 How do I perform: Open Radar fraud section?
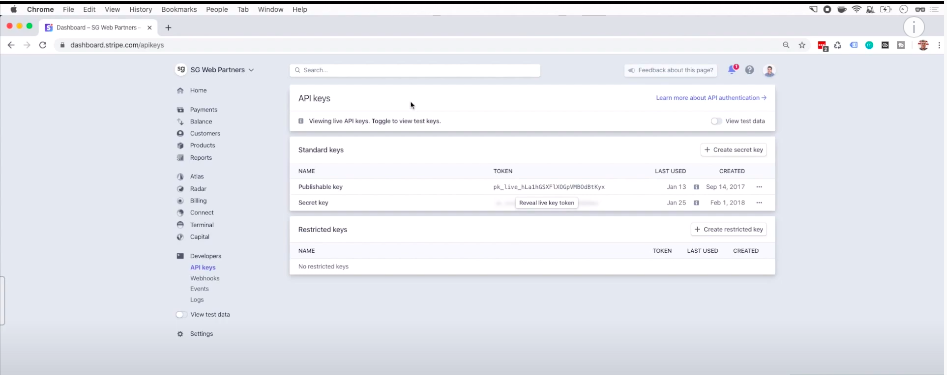coord(198,189)
